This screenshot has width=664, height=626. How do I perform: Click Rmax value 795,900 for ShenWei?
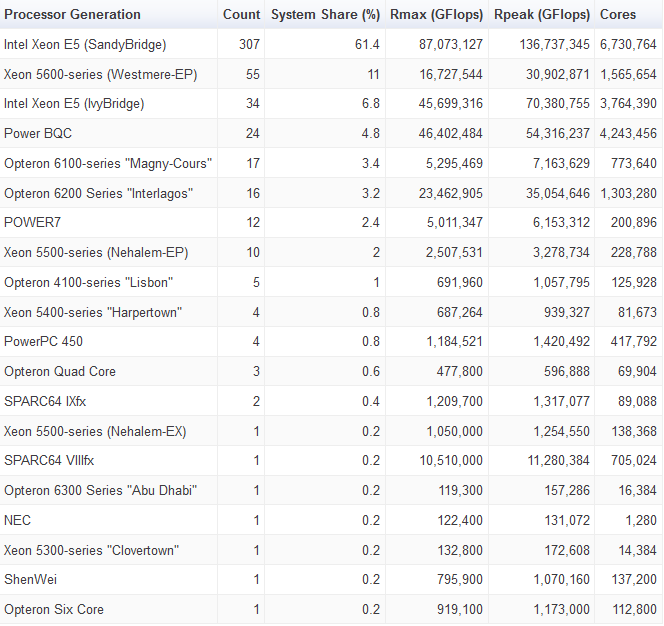point(459,579)
